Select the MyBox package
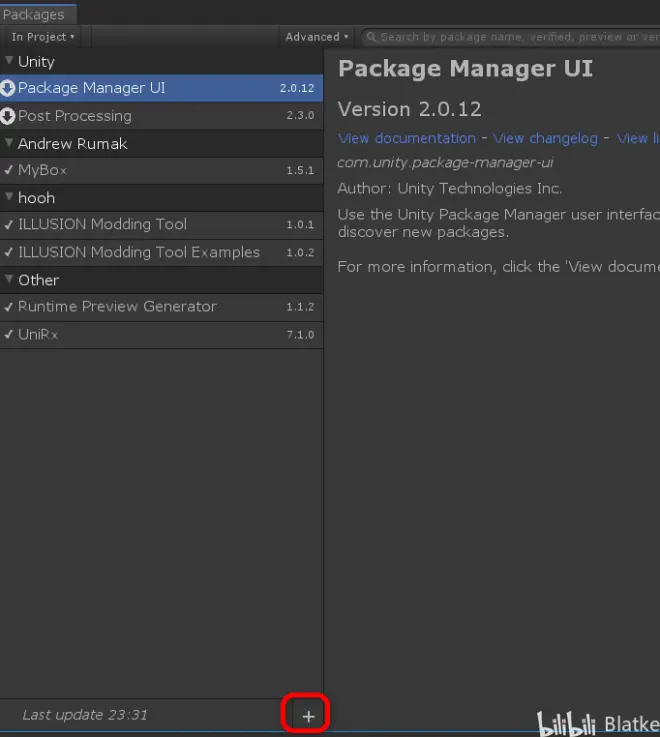Screen dimensions: 660x737 pos(161,170)
